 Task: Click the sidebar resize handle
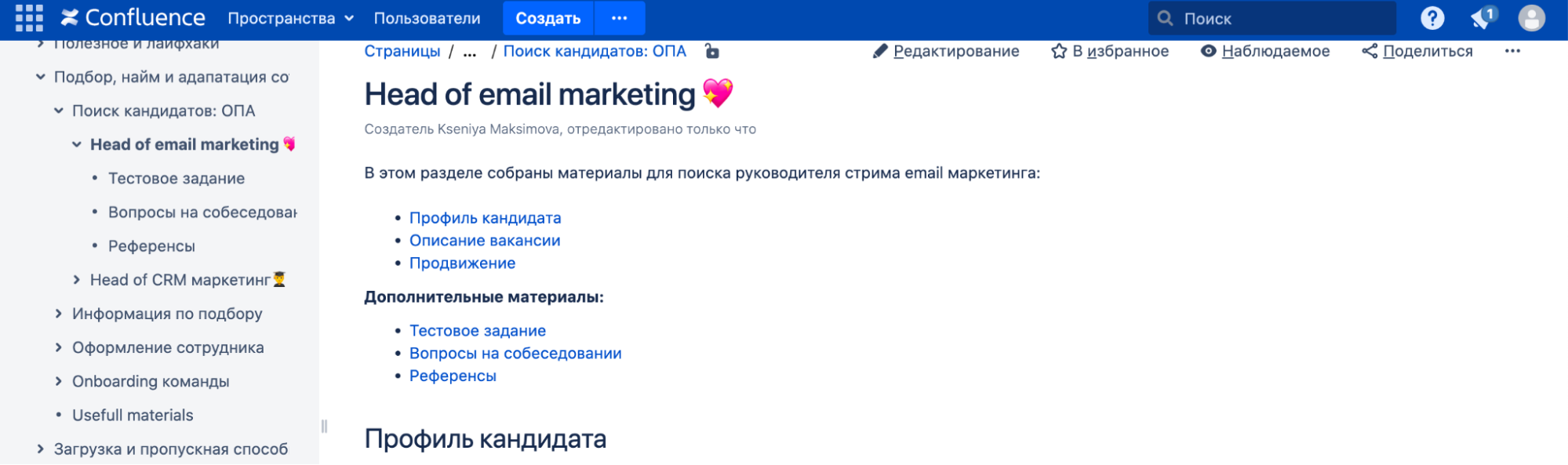(324, 426)
